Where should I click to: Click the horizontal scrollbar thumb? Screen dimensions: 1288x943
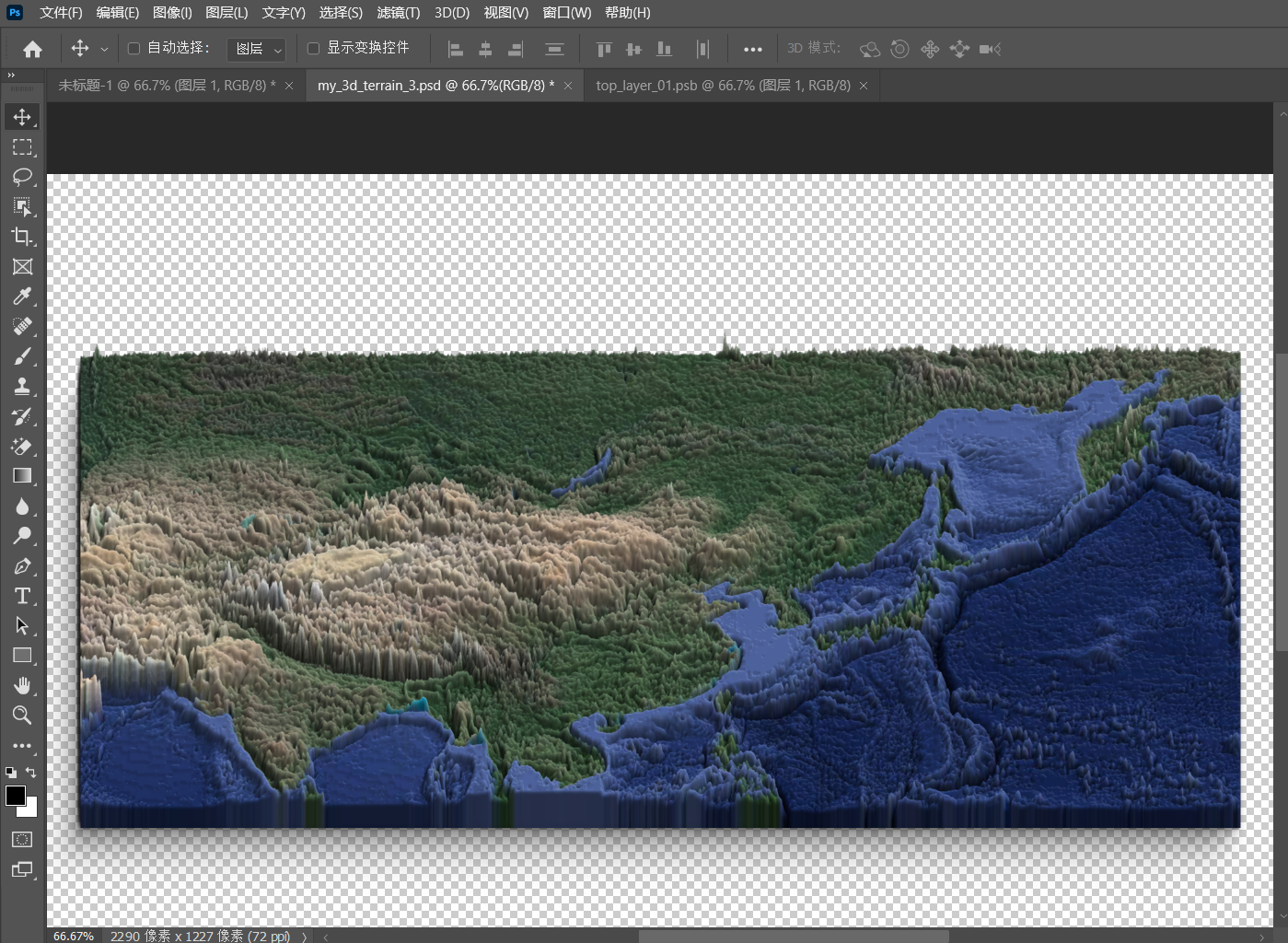pos(793,937)
